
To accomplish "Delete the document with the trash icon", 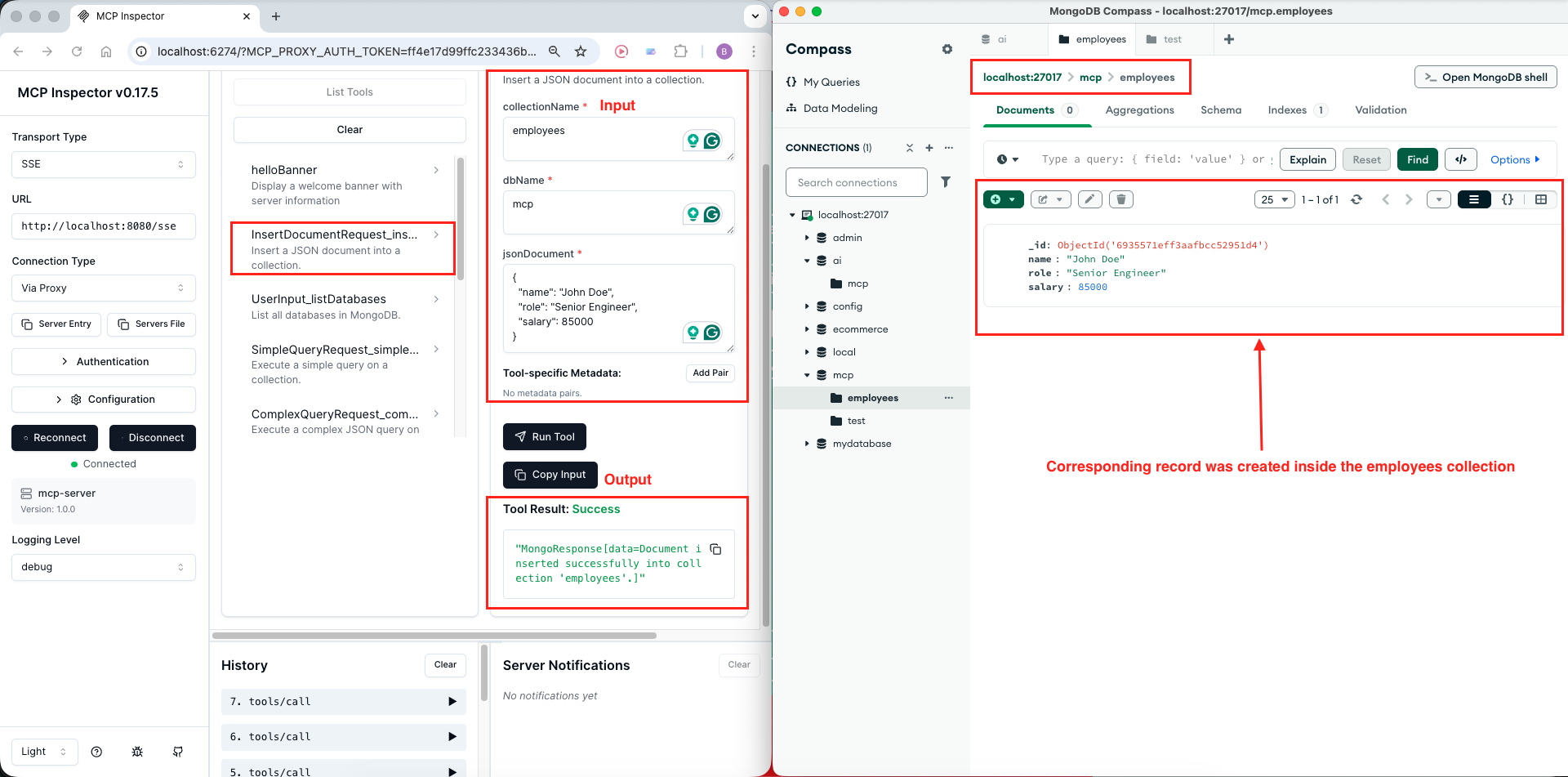I will coord(1120,199).
